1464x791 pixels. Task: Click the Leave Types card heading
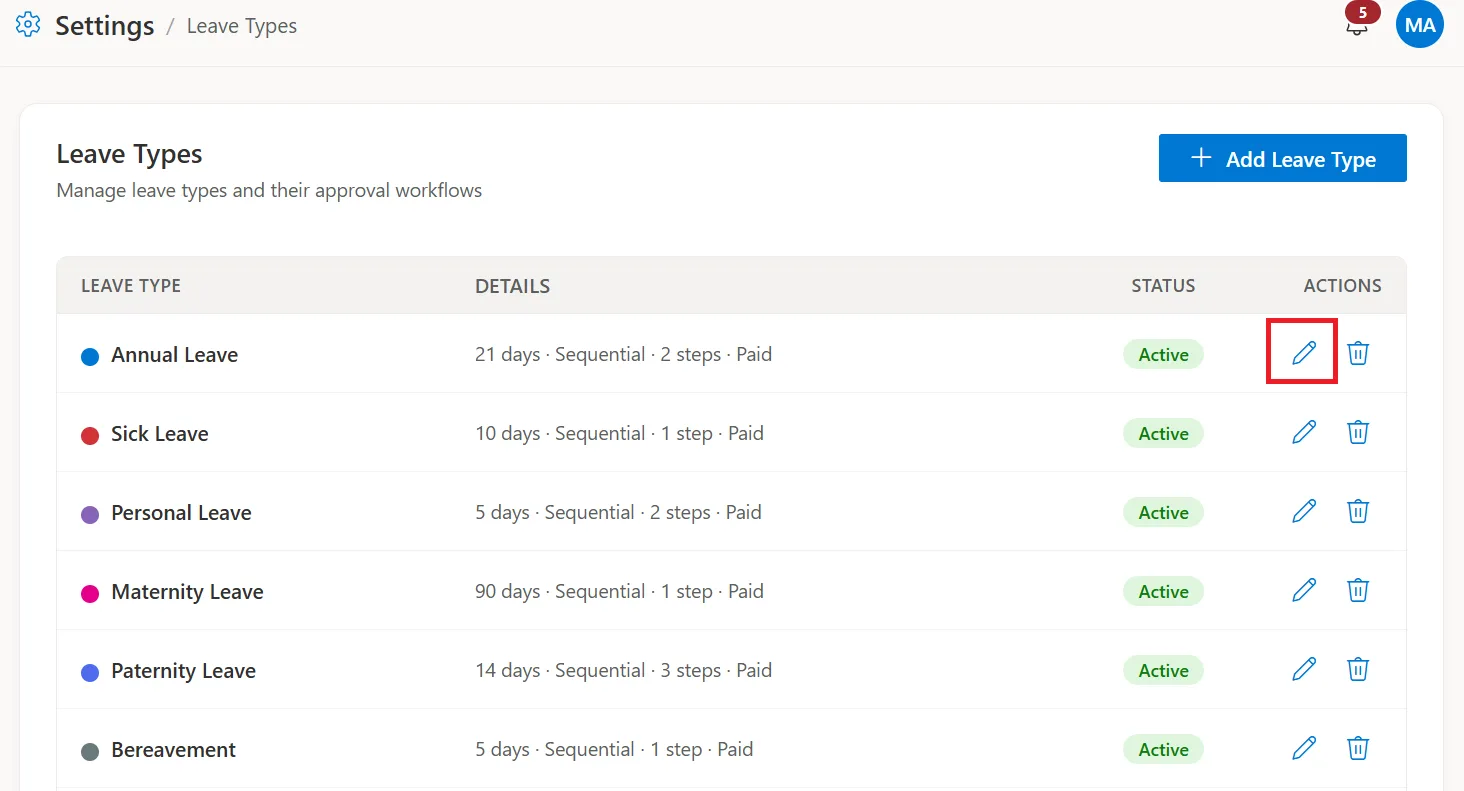129,154
